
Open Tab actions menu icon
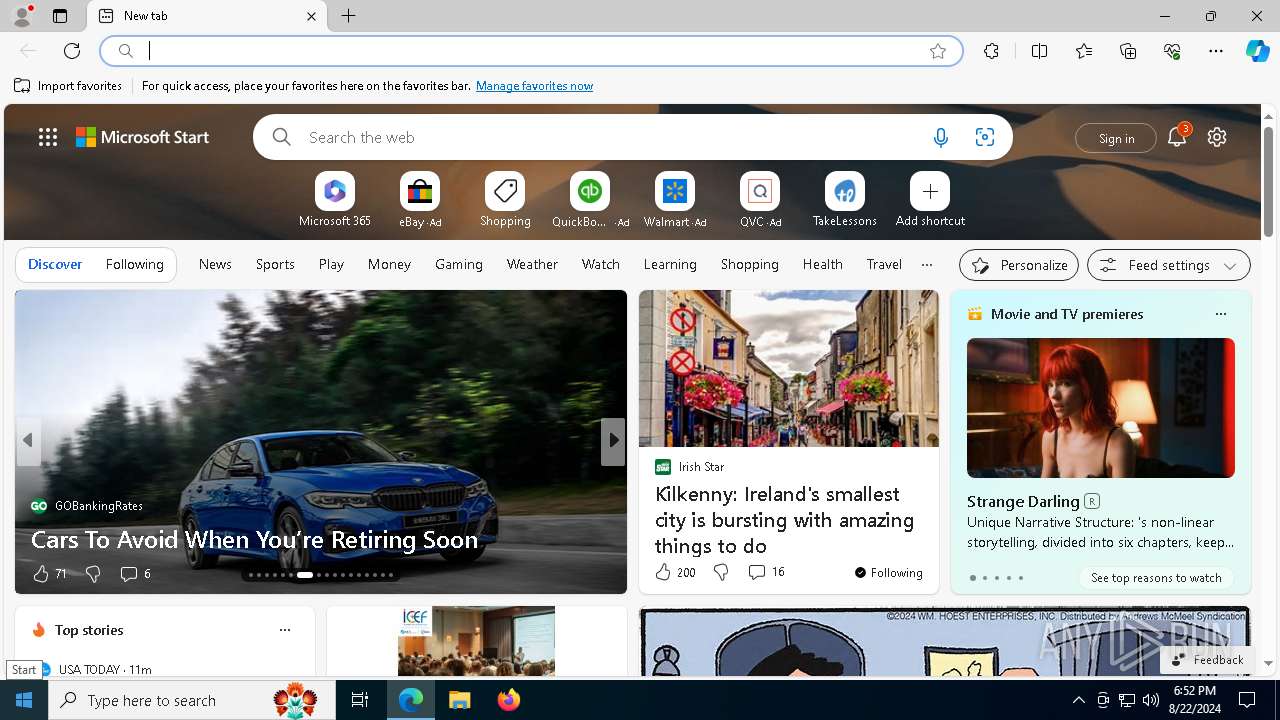pos(60,16)
